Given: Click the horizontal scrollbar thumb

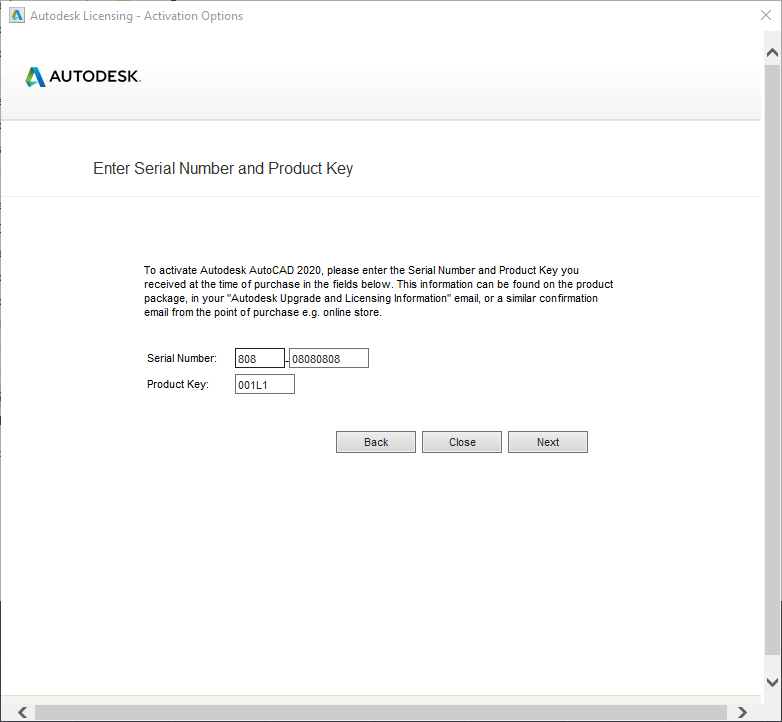Looking at the screenshot, I should (x=381, y=712).
